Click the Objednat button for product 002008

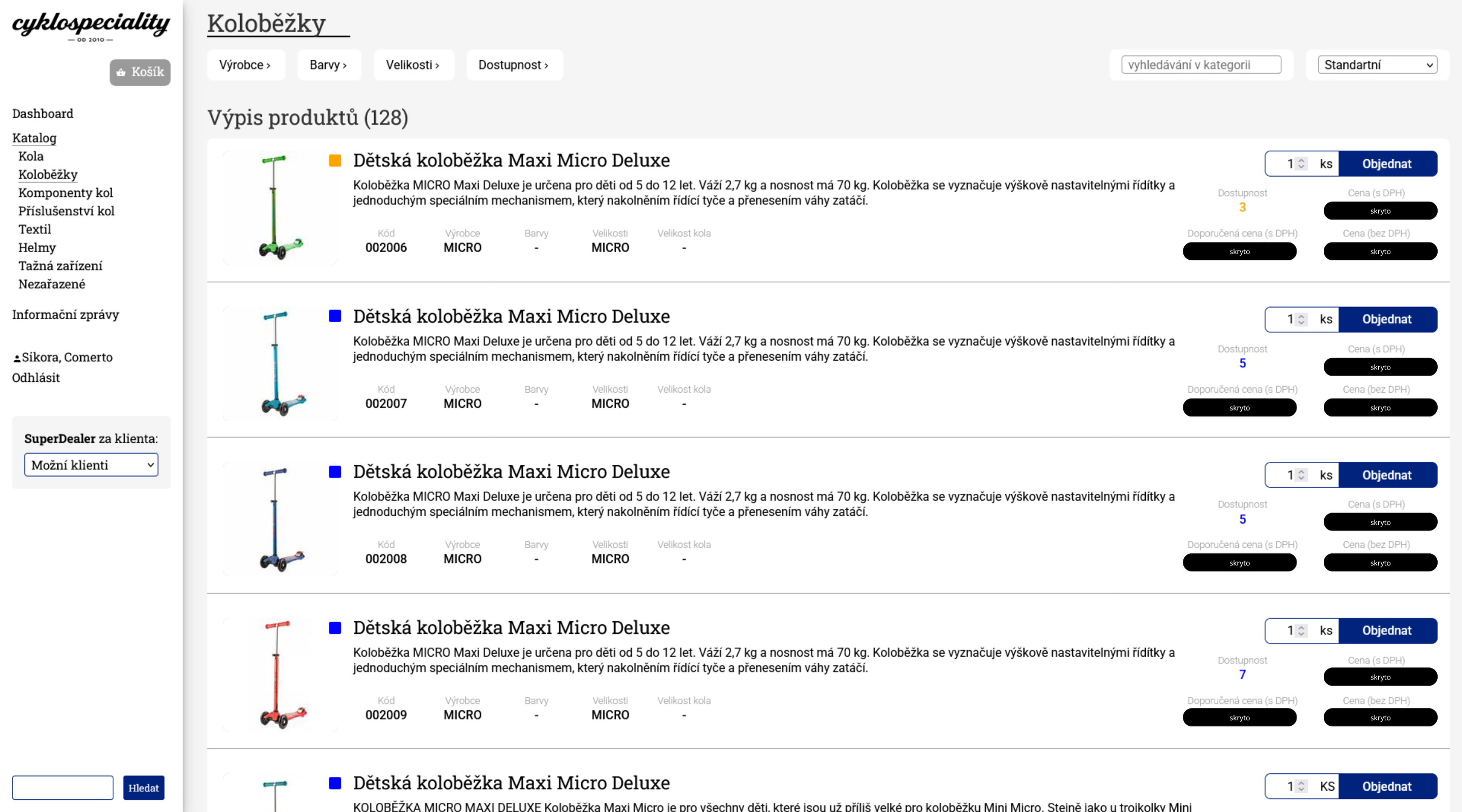[x=1388, y=476]
